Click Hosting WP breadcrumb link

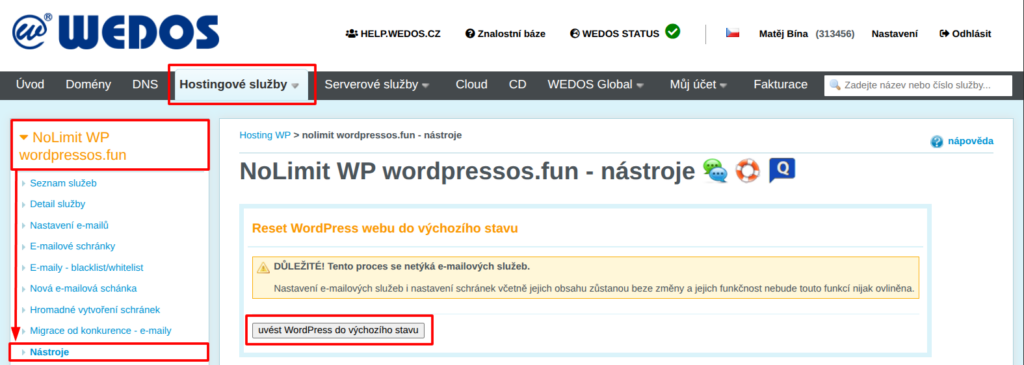pos(264,135)
